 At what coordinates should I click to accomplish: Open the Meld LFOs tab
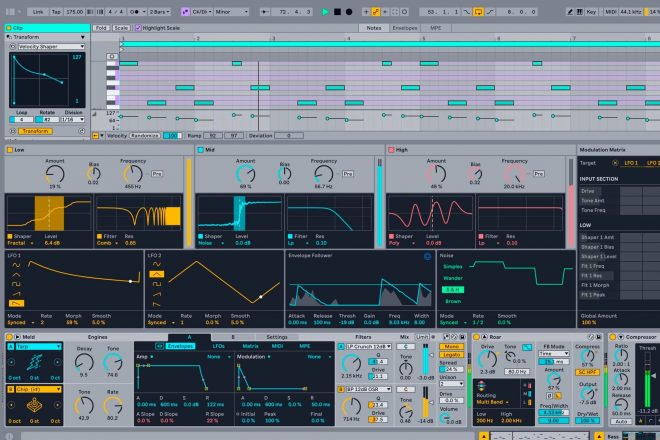pos(218,346)
